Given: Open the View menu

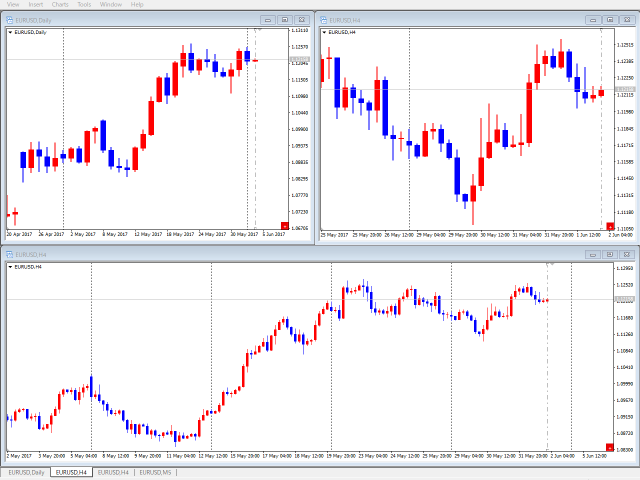Looking at the screenshot, I should [13, 4].
